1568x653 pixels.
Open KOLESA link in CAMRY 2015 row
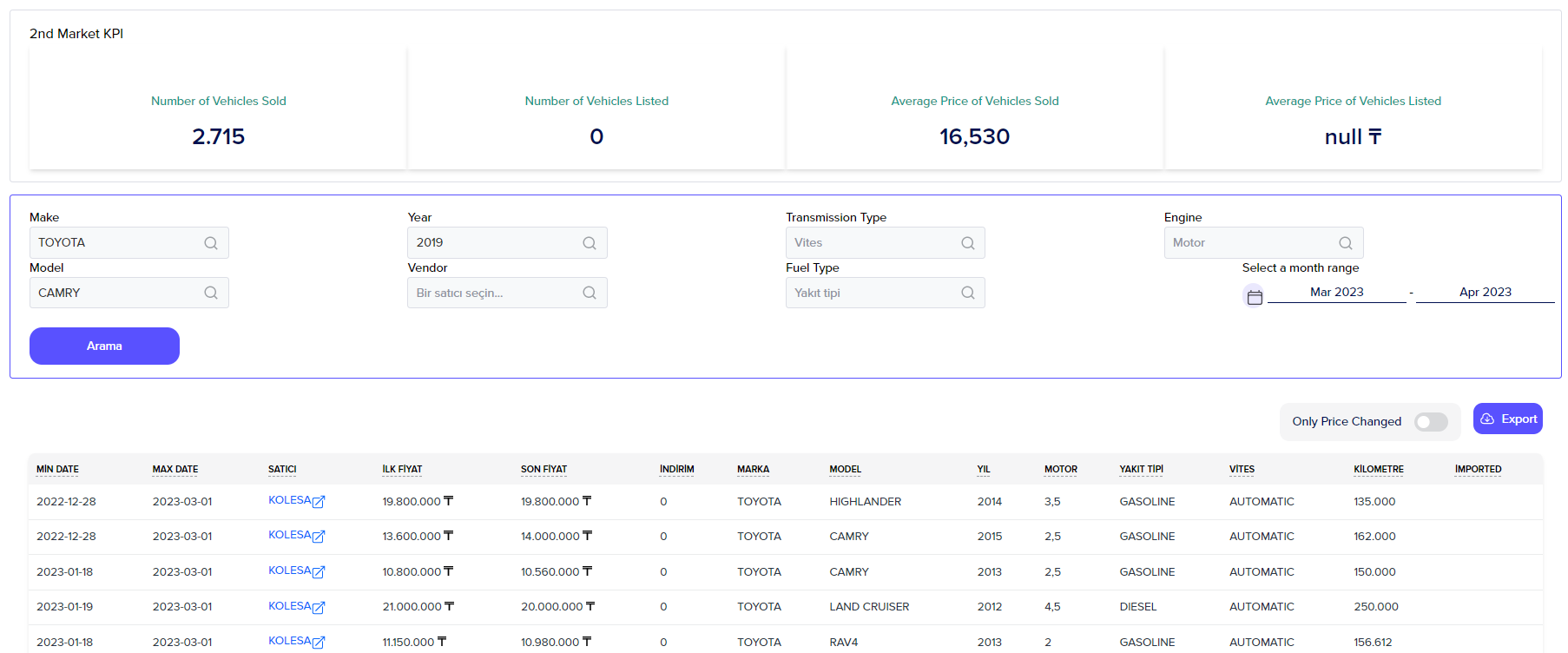289,535
